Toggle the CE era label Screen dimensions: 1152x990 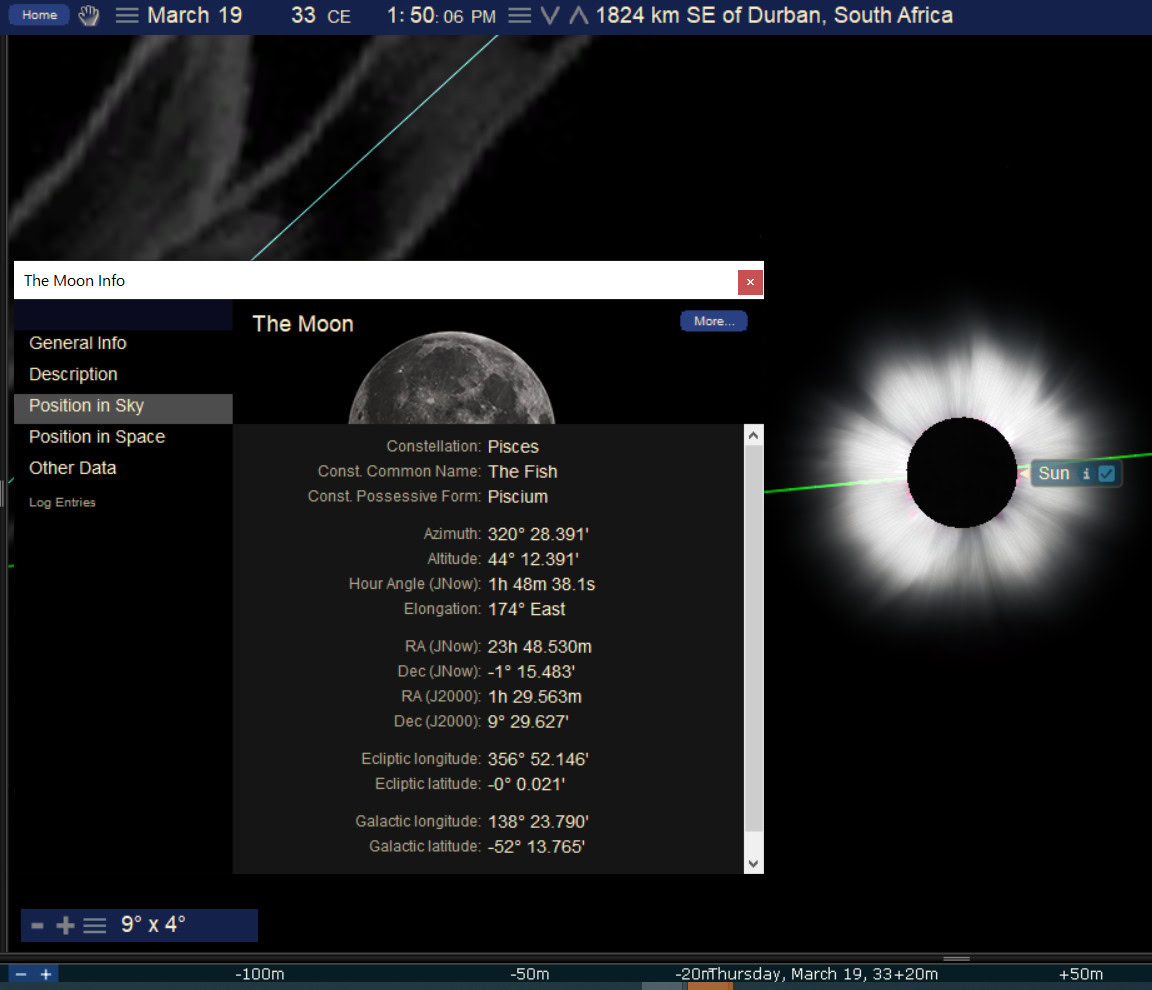[339, 17]
